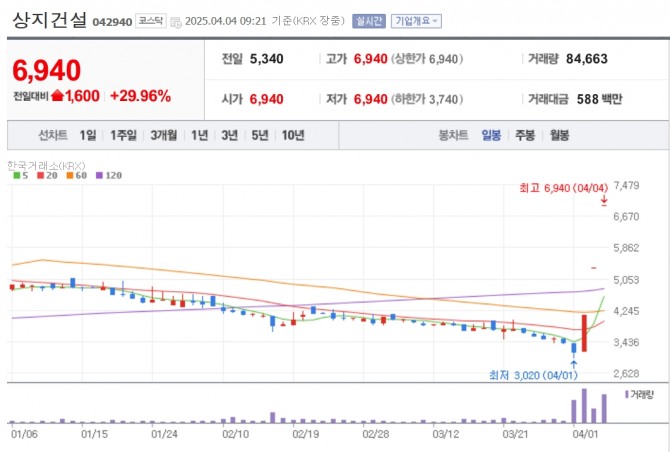
Task: Click the stock code 042940
Action: click(x=112, y=22)
